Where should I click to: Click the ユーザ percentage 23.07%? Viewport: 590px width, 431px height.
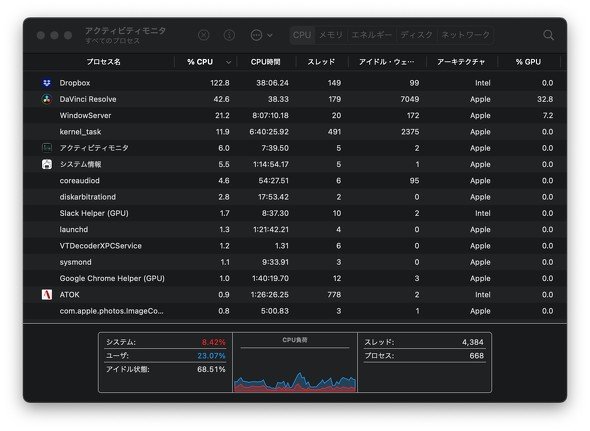point(211,356)
